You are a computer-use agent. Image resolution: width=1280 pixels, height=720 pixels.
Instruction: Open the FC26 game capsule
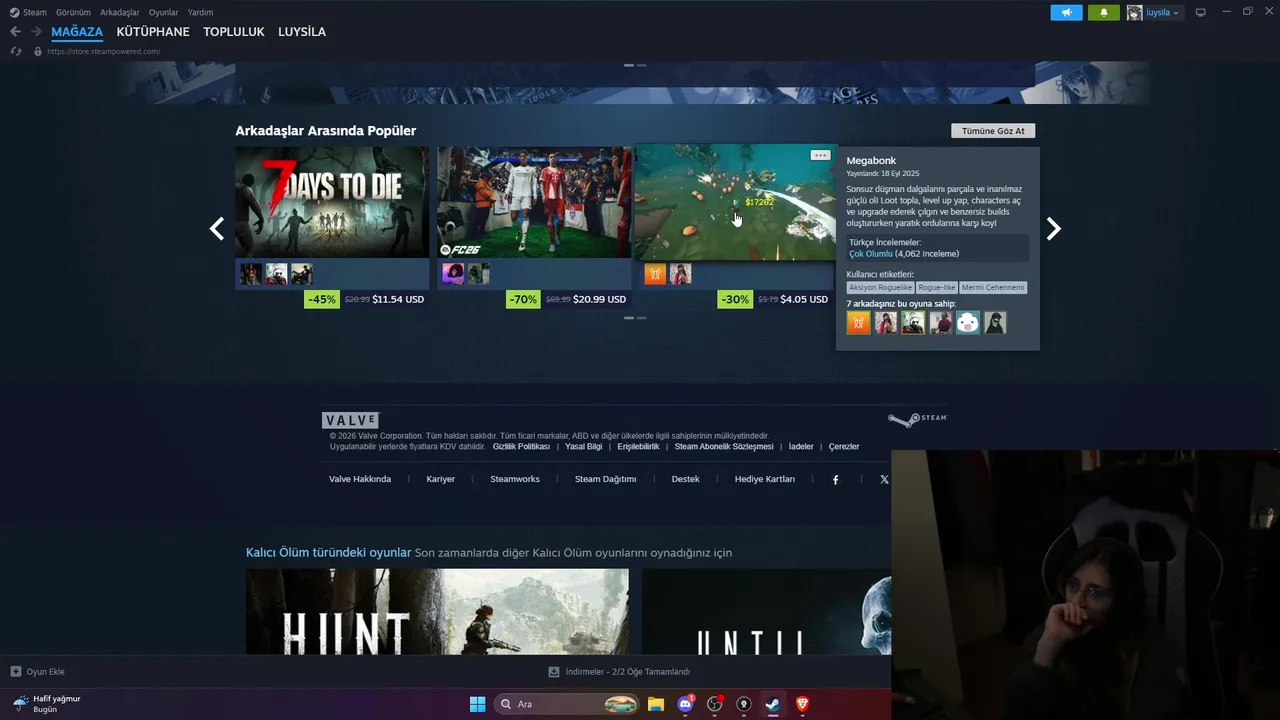[534, 202]
